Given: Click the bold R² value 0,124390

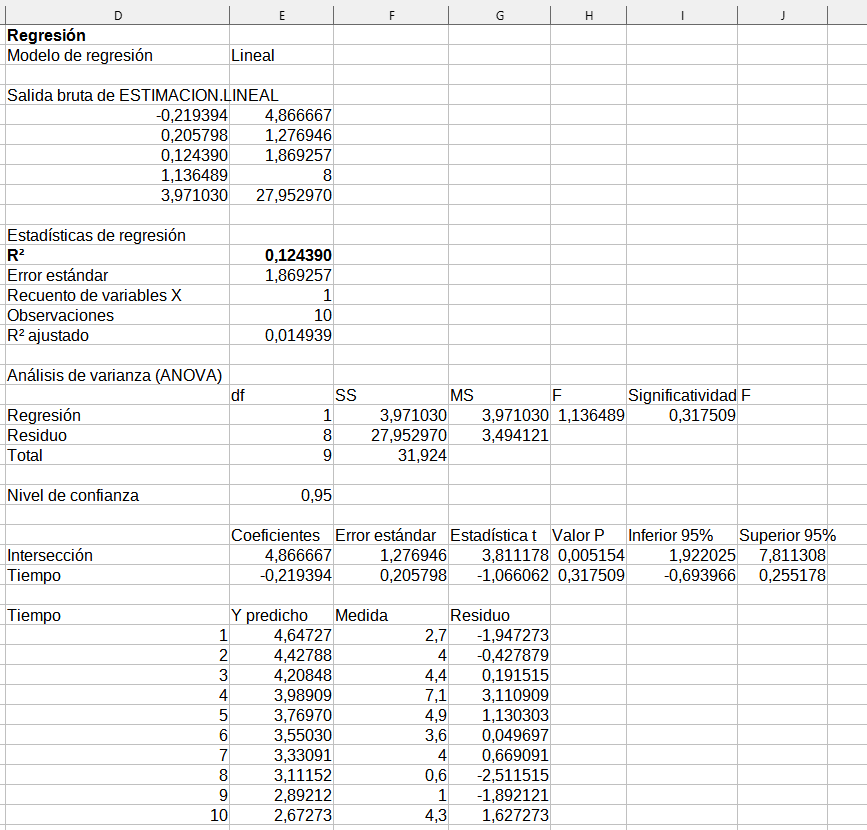Looking at the screenshot, I should [x=298, y=256].
